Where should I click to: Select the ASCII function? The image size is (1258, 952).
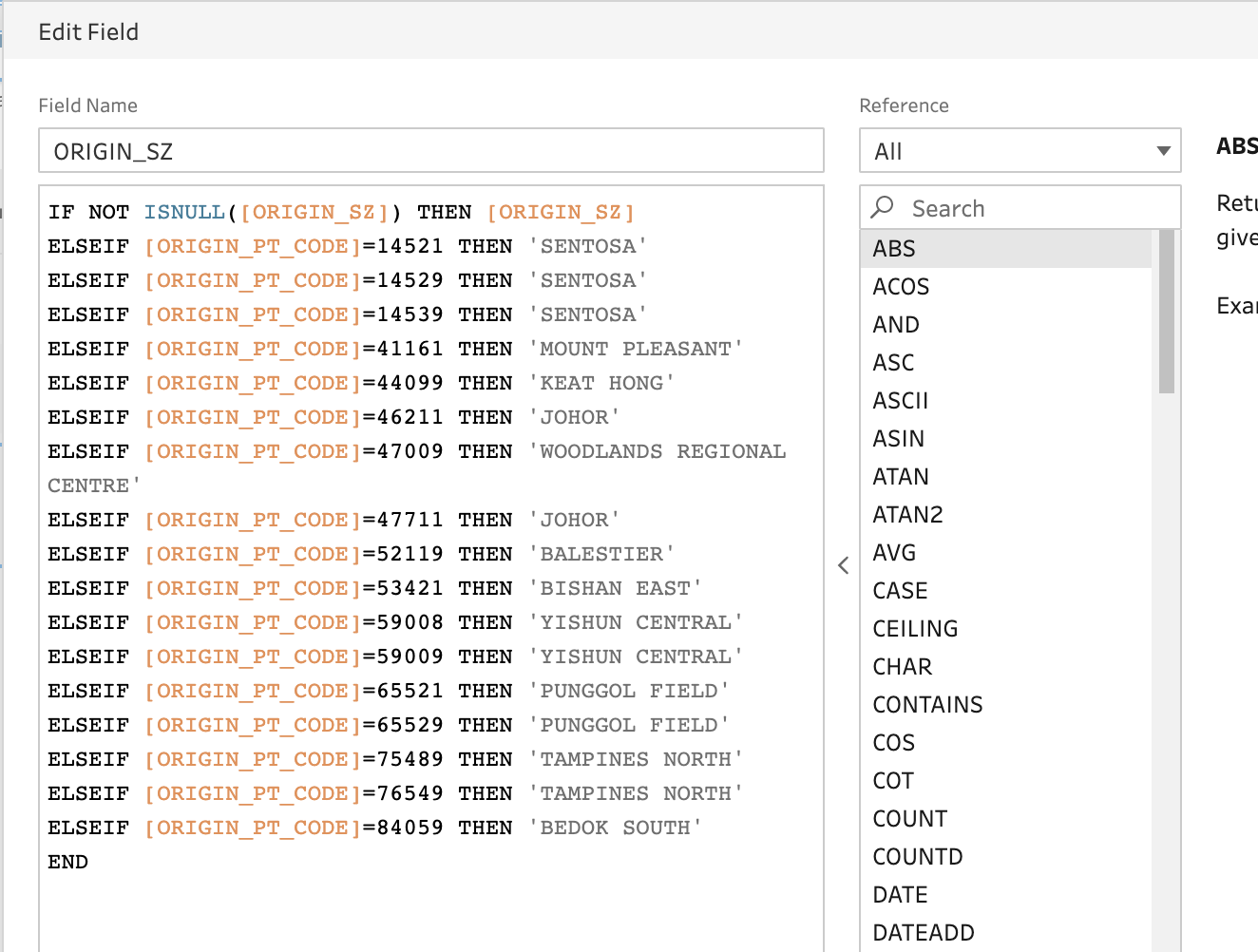pos(900,401)
